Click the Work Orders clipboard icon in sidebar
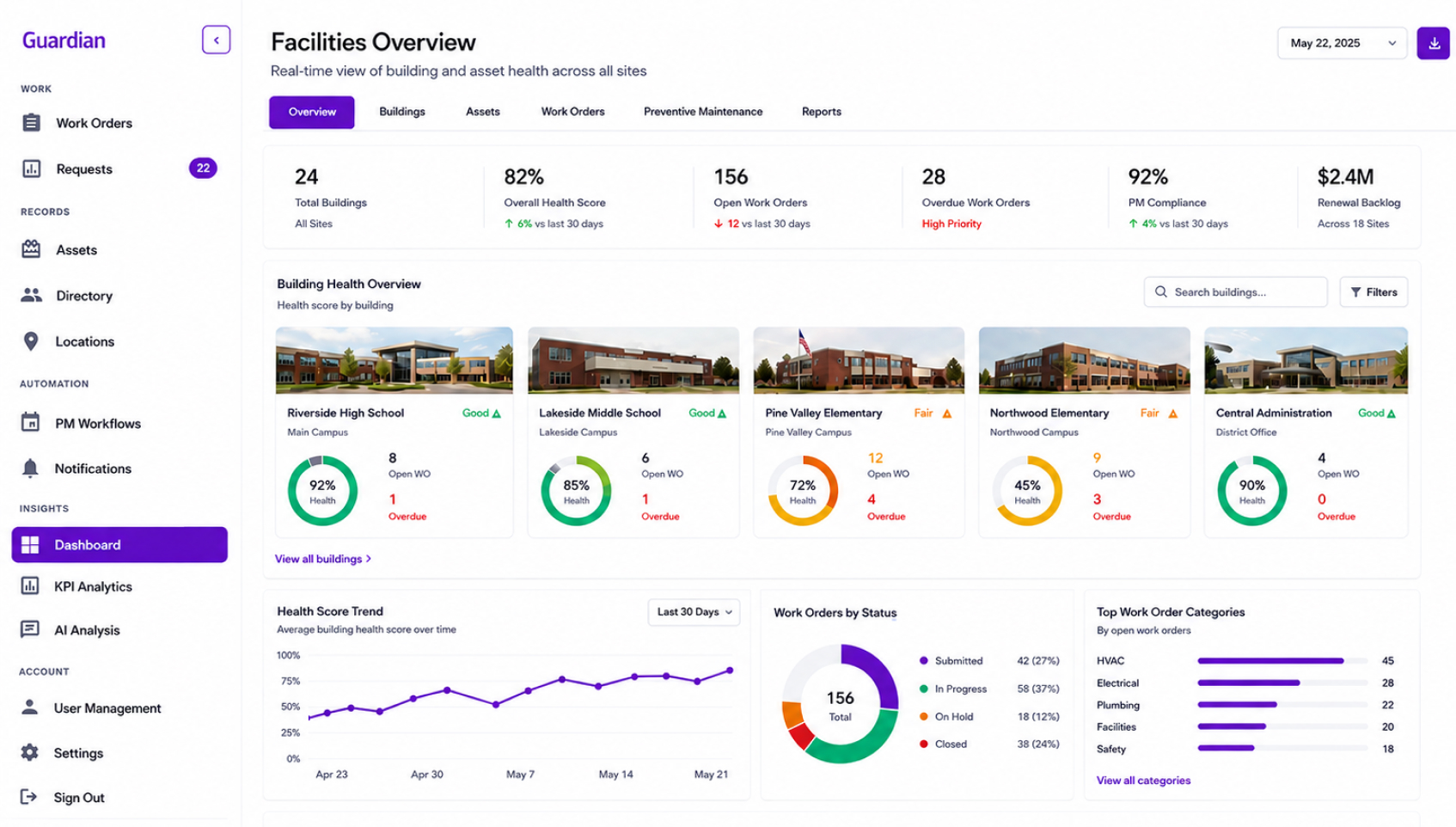This screenshot has height=827, width=1456. point(31,123)
